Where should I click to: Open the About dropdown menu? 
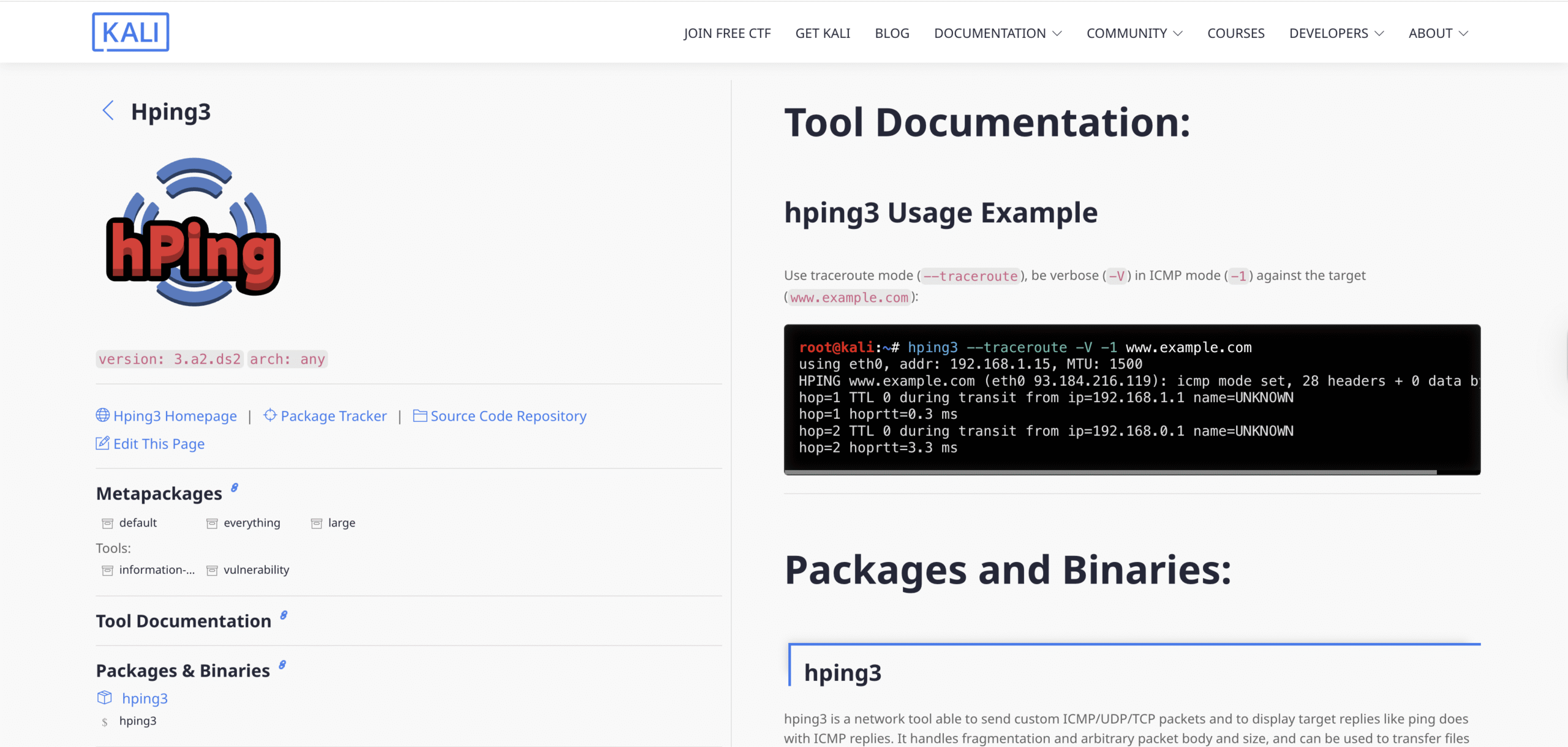pos(1438,33)
